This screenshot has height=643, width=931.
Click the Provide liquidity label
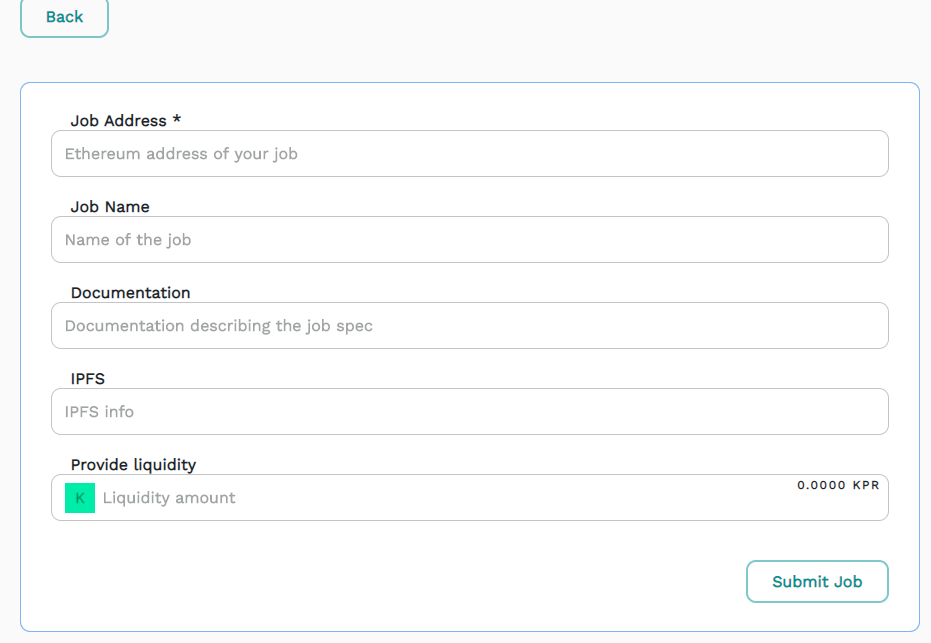(133, 465)
